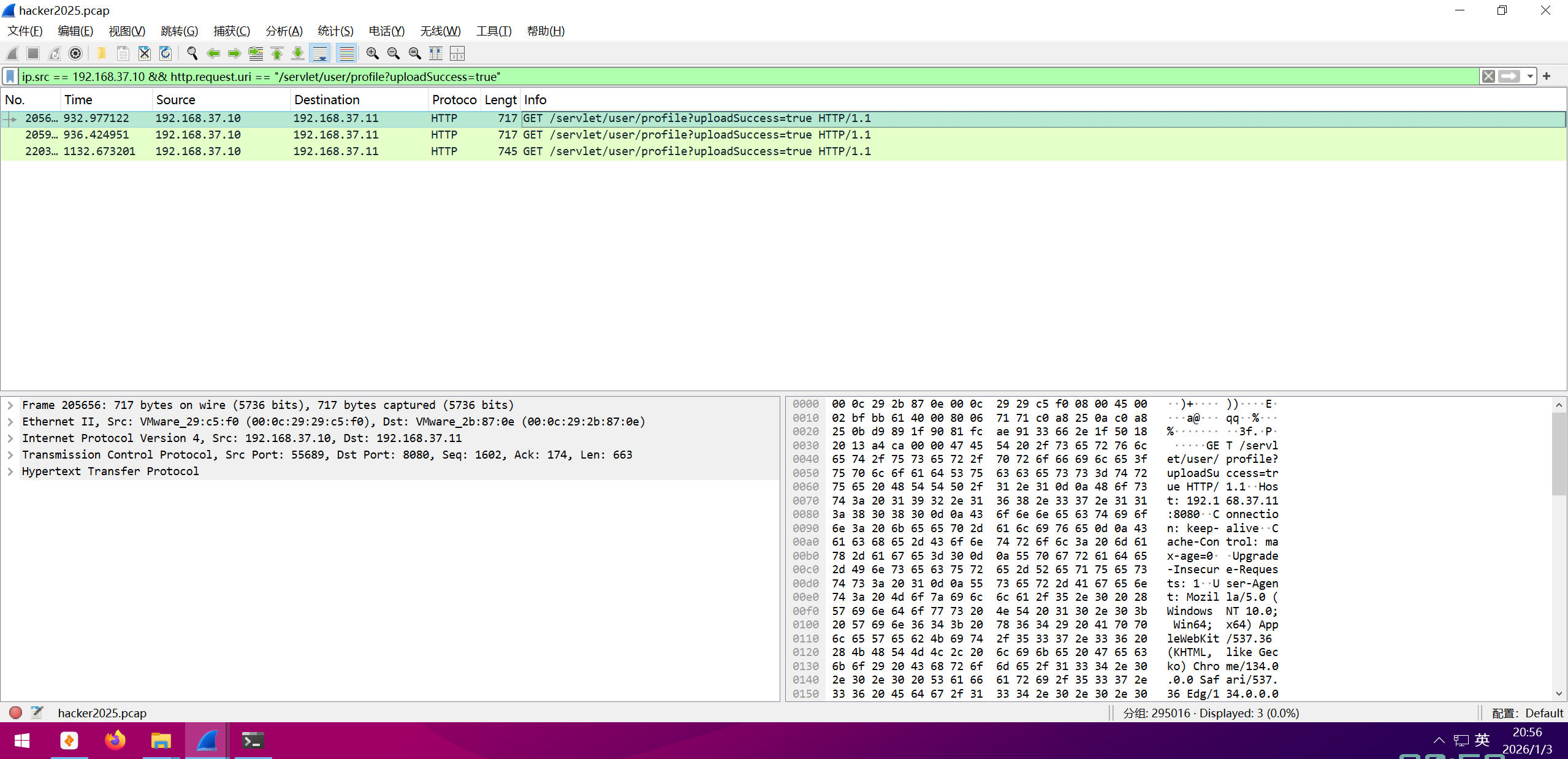1568x759 pixels.
Task: Open the 统计(S) menu
Action: tap(335, 31)
